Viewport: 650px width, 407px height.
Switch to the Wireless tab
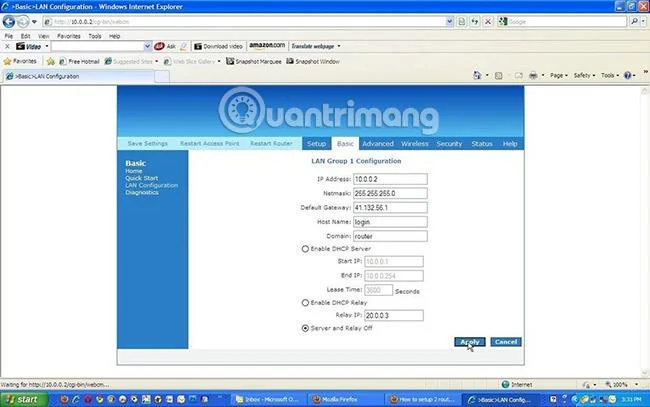(x=415, y=144)
